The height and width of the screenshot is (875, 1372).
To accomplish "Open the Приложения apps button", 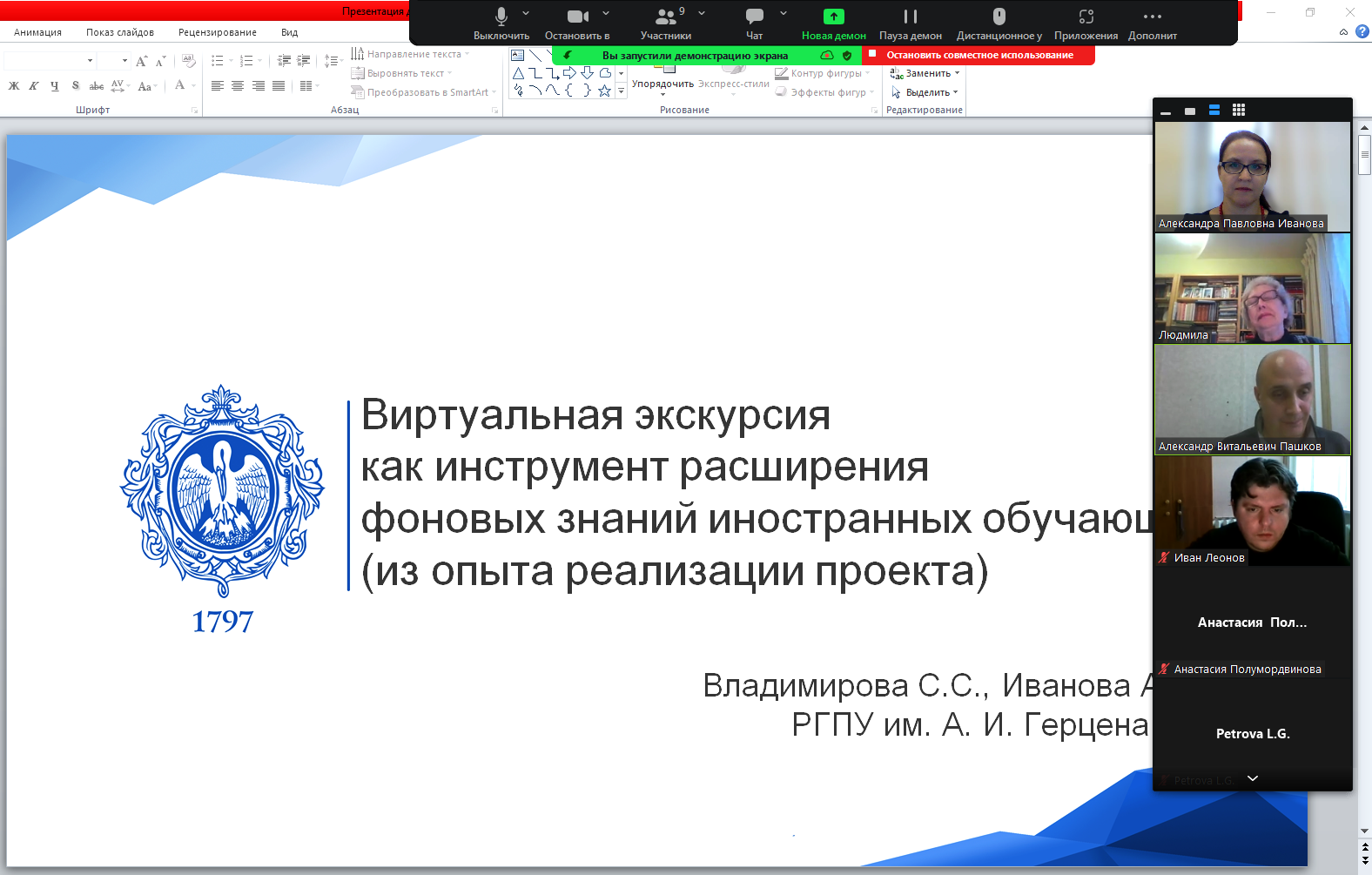I will 1086,24.
